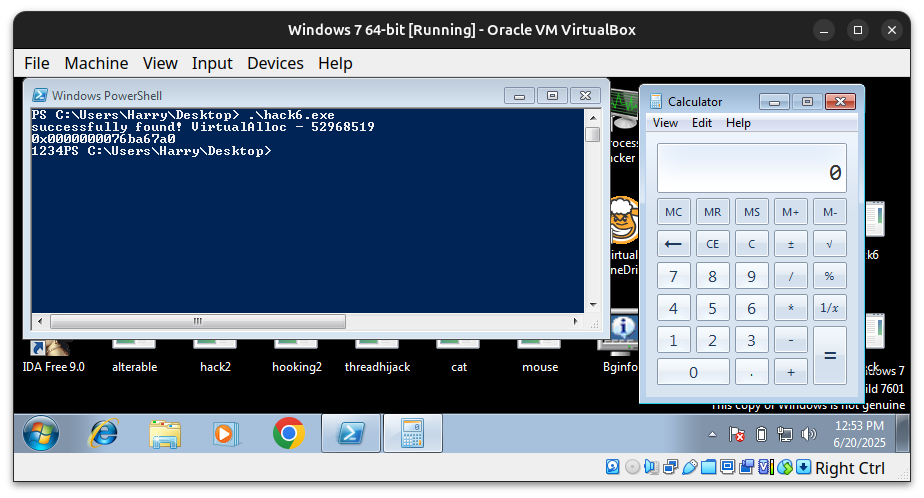Viewport: 924px width, 498px height.
Task: Click Calculator MR memory recall button
Action: coord(712,212)
